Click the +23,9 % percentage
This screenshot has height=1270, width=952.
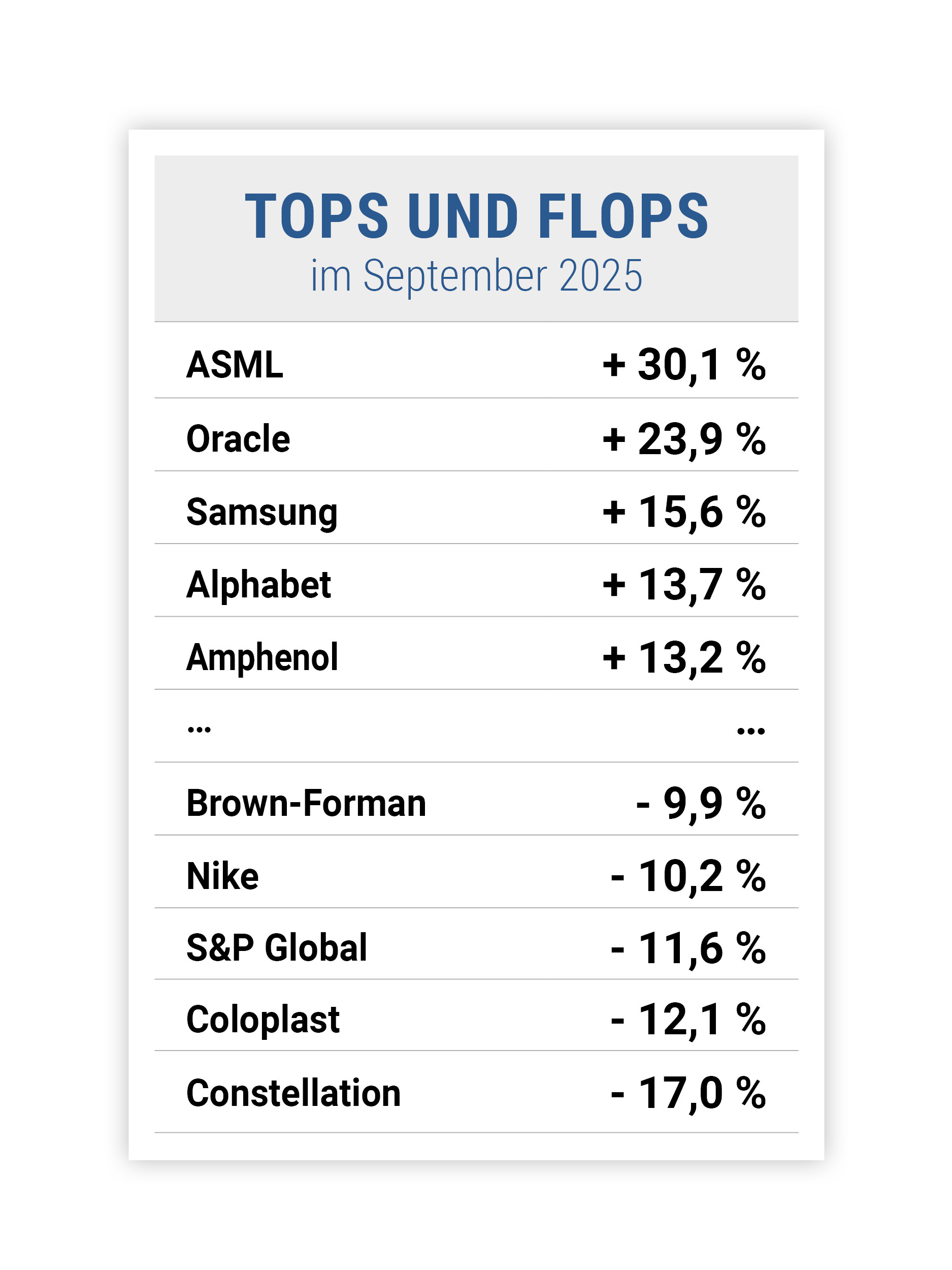[x=683, y=439]
